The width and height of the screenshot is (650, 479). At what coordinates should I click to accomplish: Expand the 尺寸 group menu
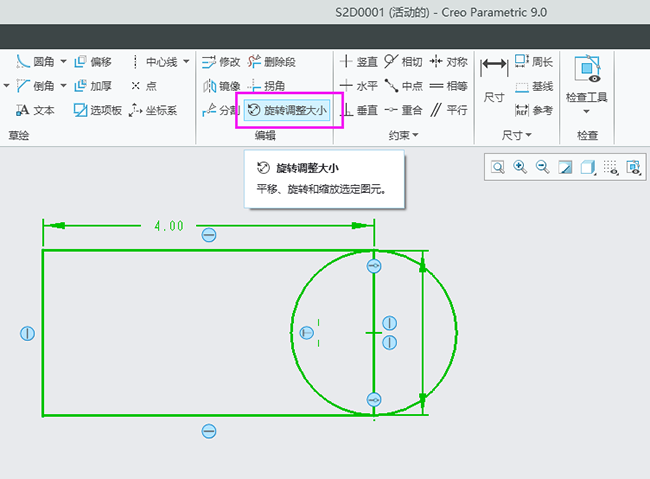tap(516, 135)
